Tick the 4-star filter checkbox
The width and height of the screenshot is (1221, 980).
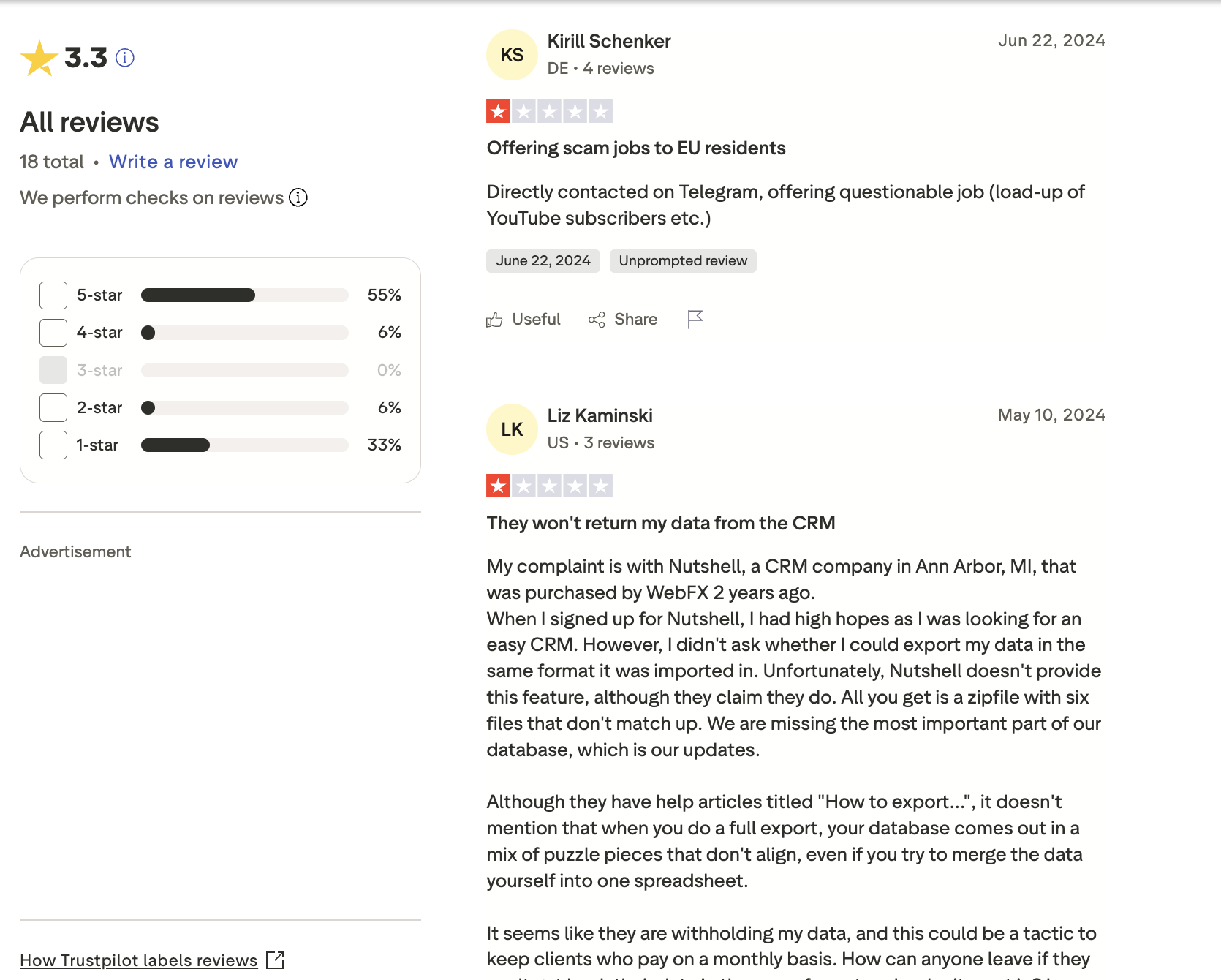coord(53,333)
